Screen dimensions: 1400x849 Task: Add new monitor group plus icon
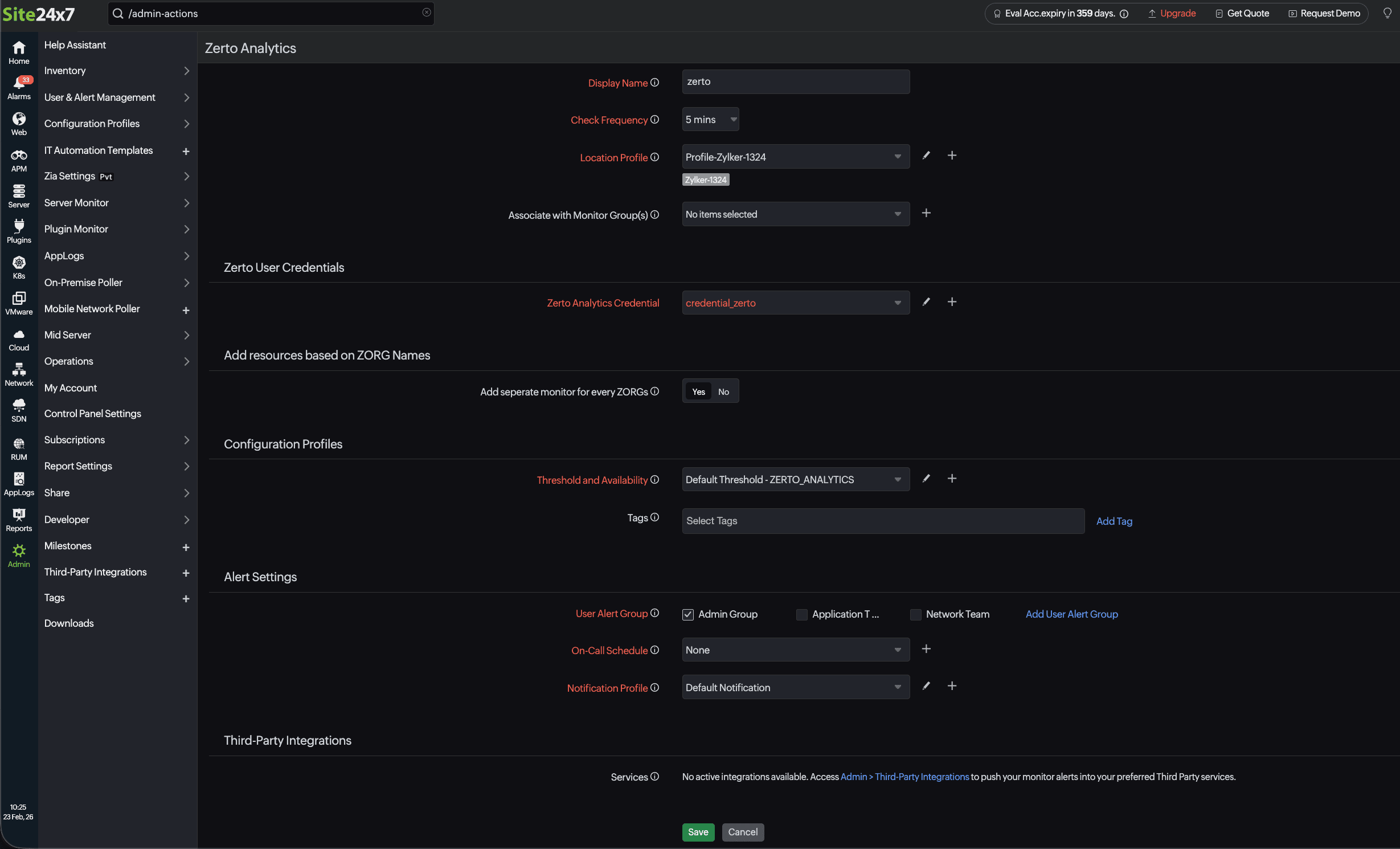926,213
